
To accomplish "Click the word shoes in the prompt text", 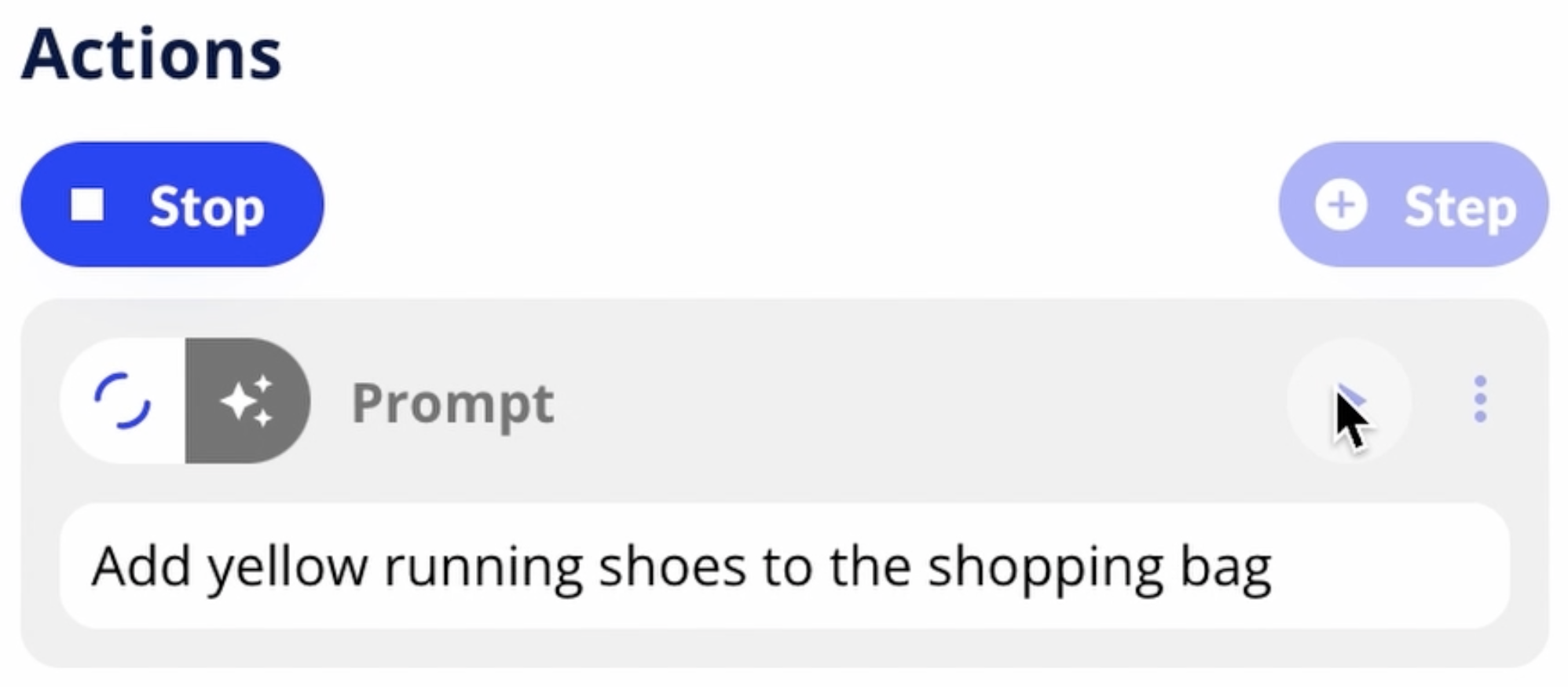I will (672, 566).
